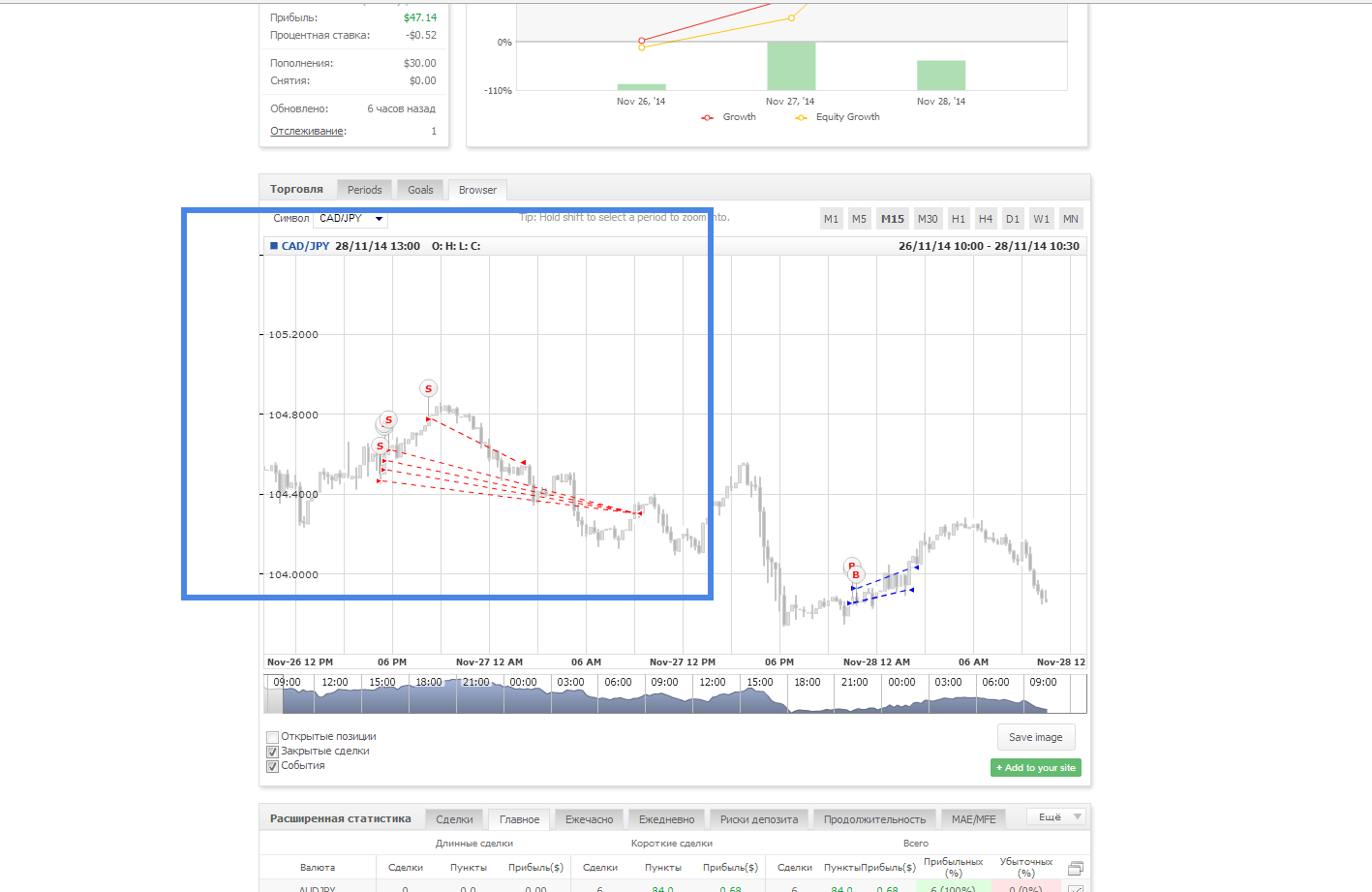Uncheck the Закрытые сделки checkbox
1372x892 pixels.
[x=272, y=752]
